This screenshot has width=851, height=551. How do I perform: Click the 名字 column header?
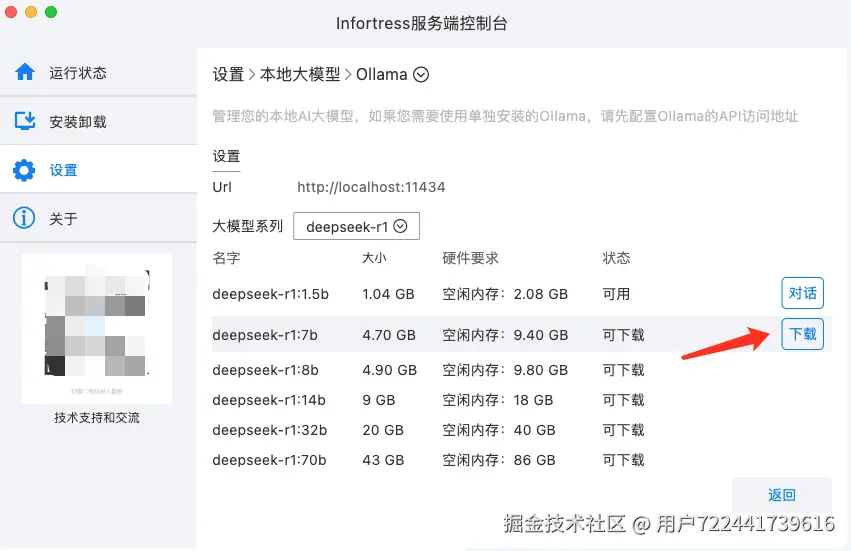click(x=226, y=258)
